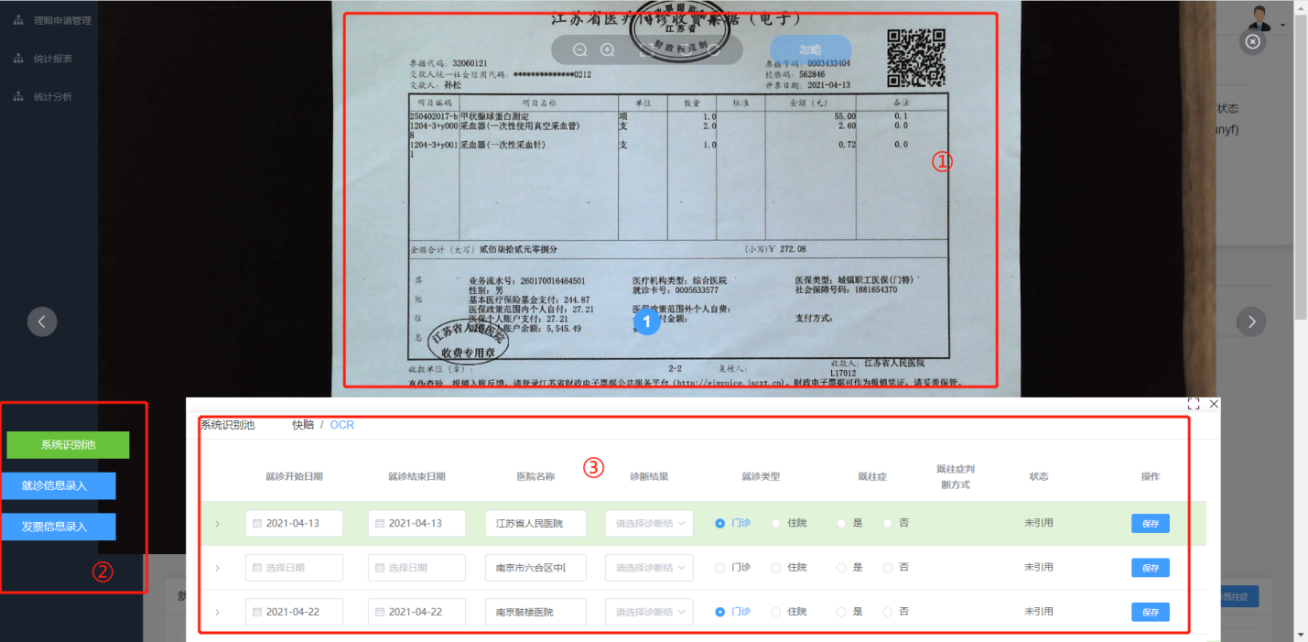
Task: Open end date picker in 江苏省人民医院 row
Action: 417,523
